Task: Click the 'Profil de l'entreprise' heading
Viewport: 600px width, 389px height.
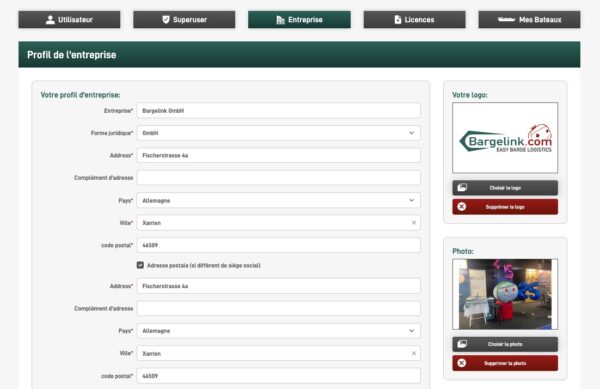Action: point(72,55)
